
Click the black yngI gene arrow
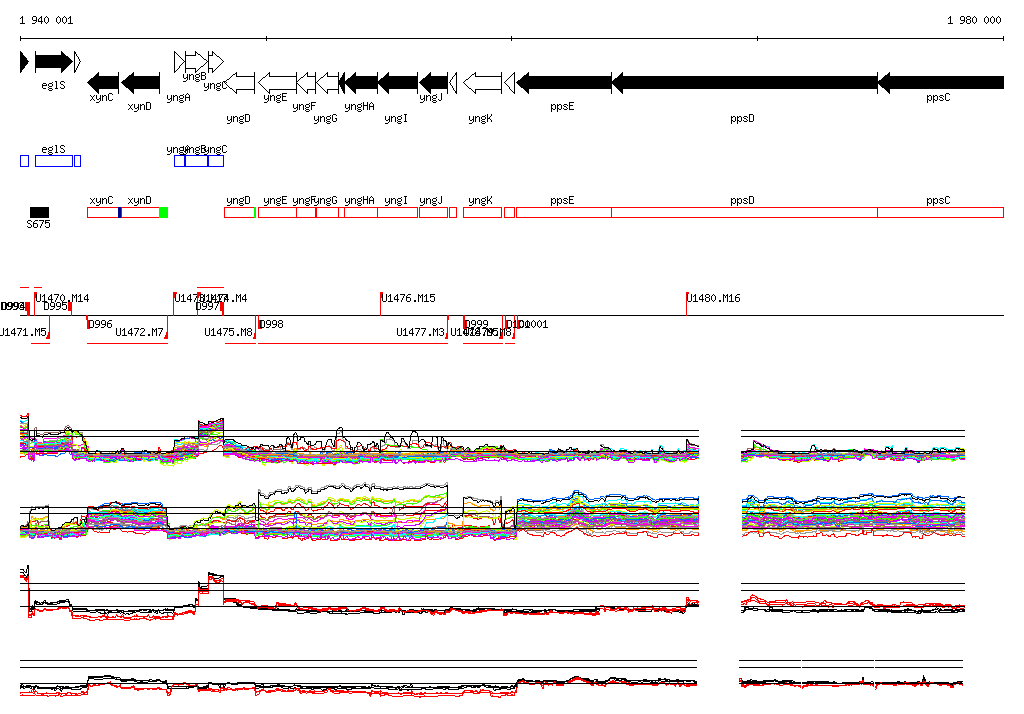(398, 83)
